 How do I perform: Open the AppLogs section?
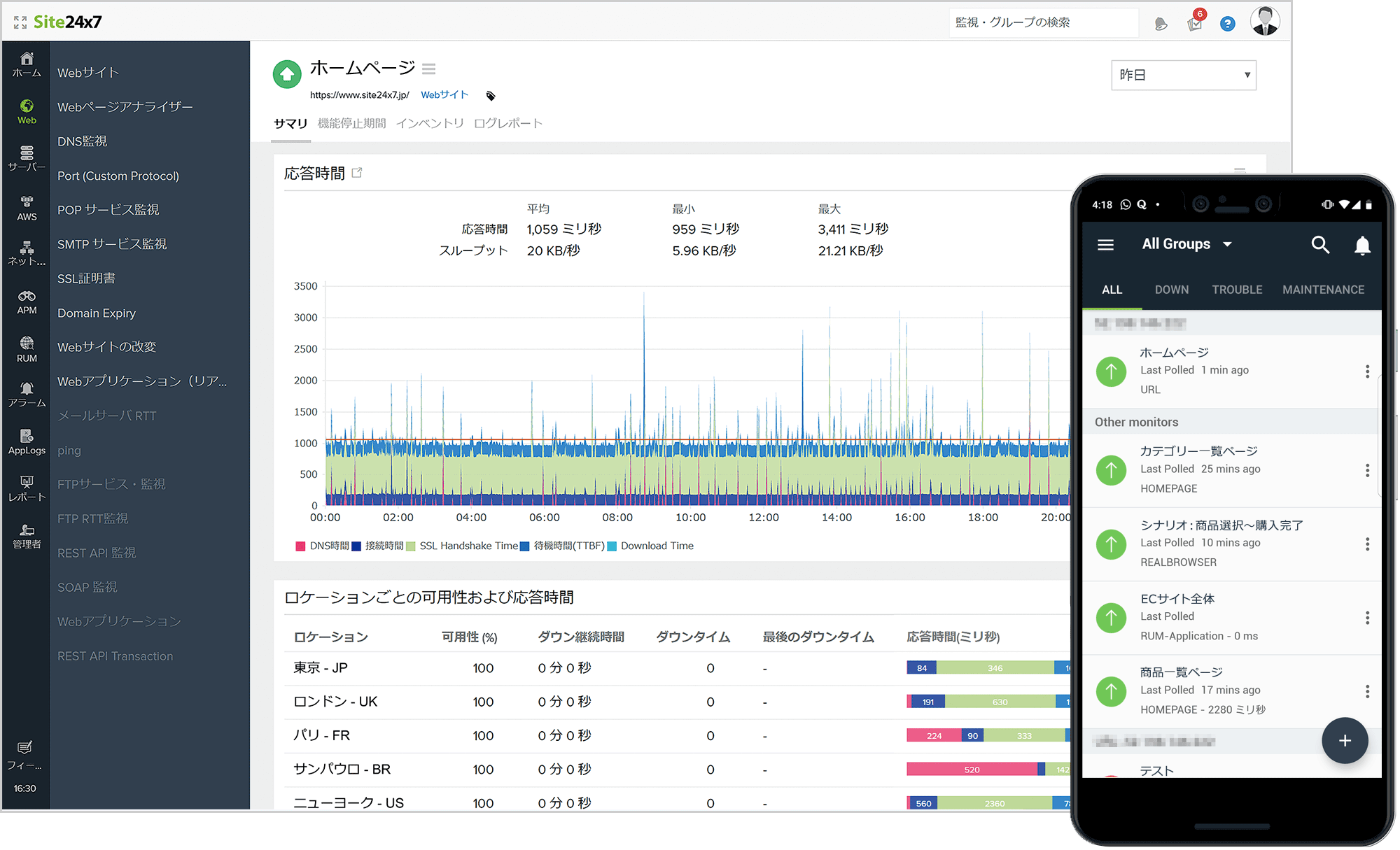tap(26, 441)
